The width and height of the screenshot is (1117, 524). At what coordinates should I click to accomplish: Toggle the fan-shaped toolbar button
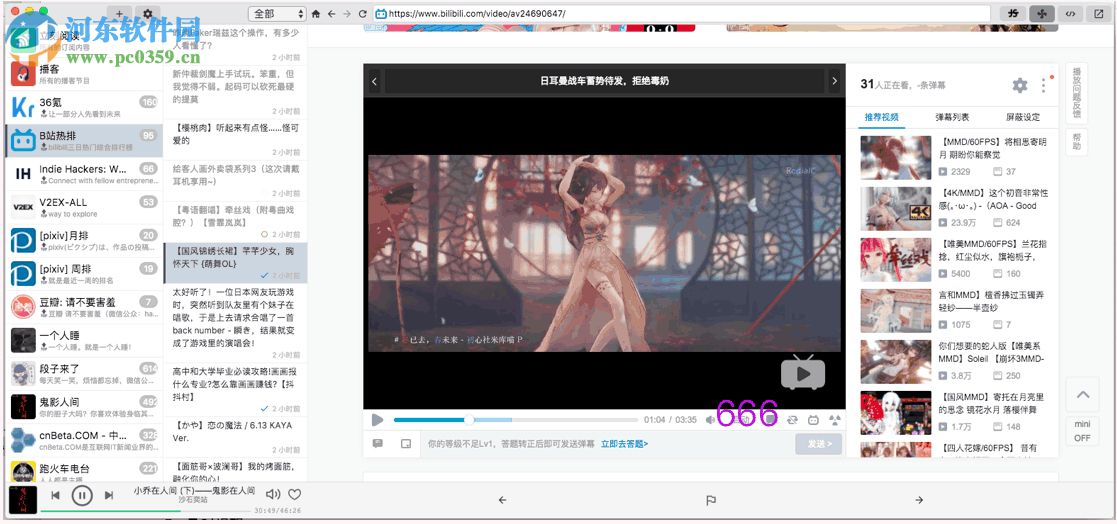pyautogui.click(x=1042, y=14)
